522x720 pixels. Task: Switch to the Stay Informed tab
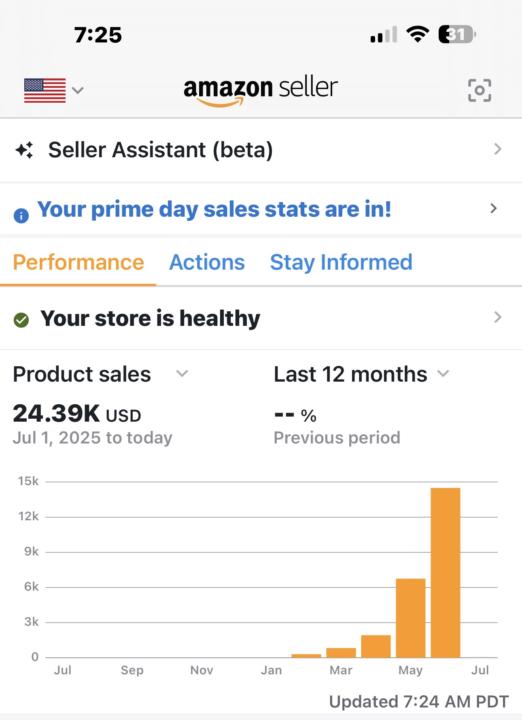(x=341, y=262)
